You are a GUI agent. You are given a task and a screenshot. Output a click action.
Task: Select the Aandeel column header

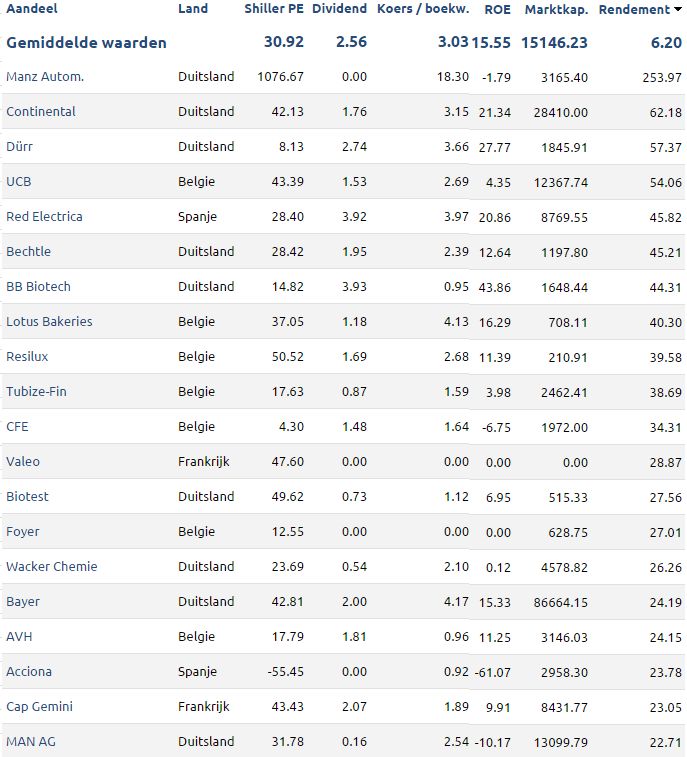click(x=31, y=9)
